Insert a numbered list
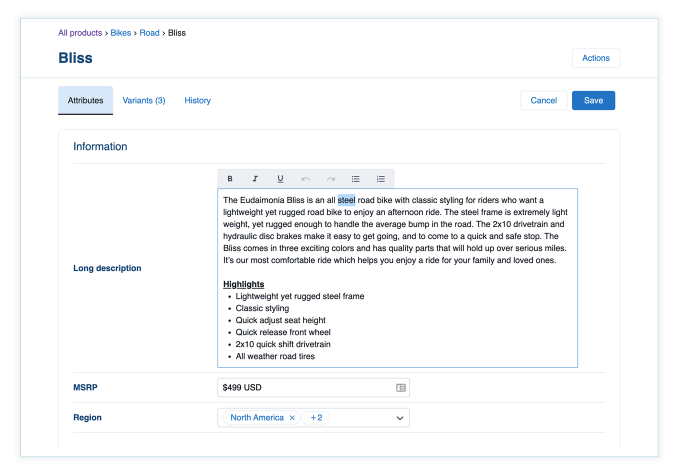The image size is (678, 472). coord(381,179)
